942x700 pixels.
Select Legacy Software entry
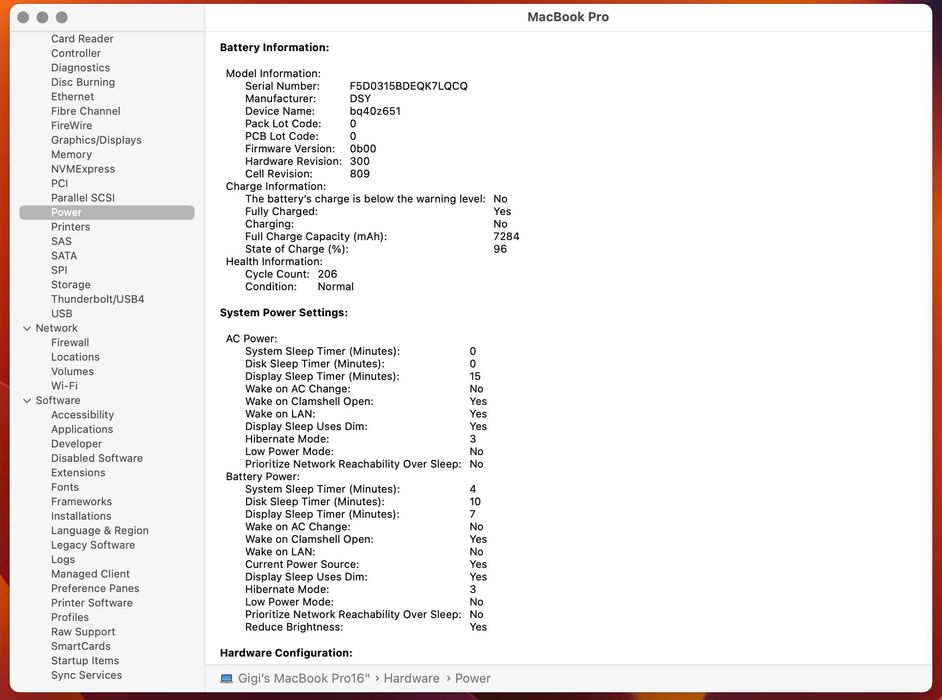point(93,544)
